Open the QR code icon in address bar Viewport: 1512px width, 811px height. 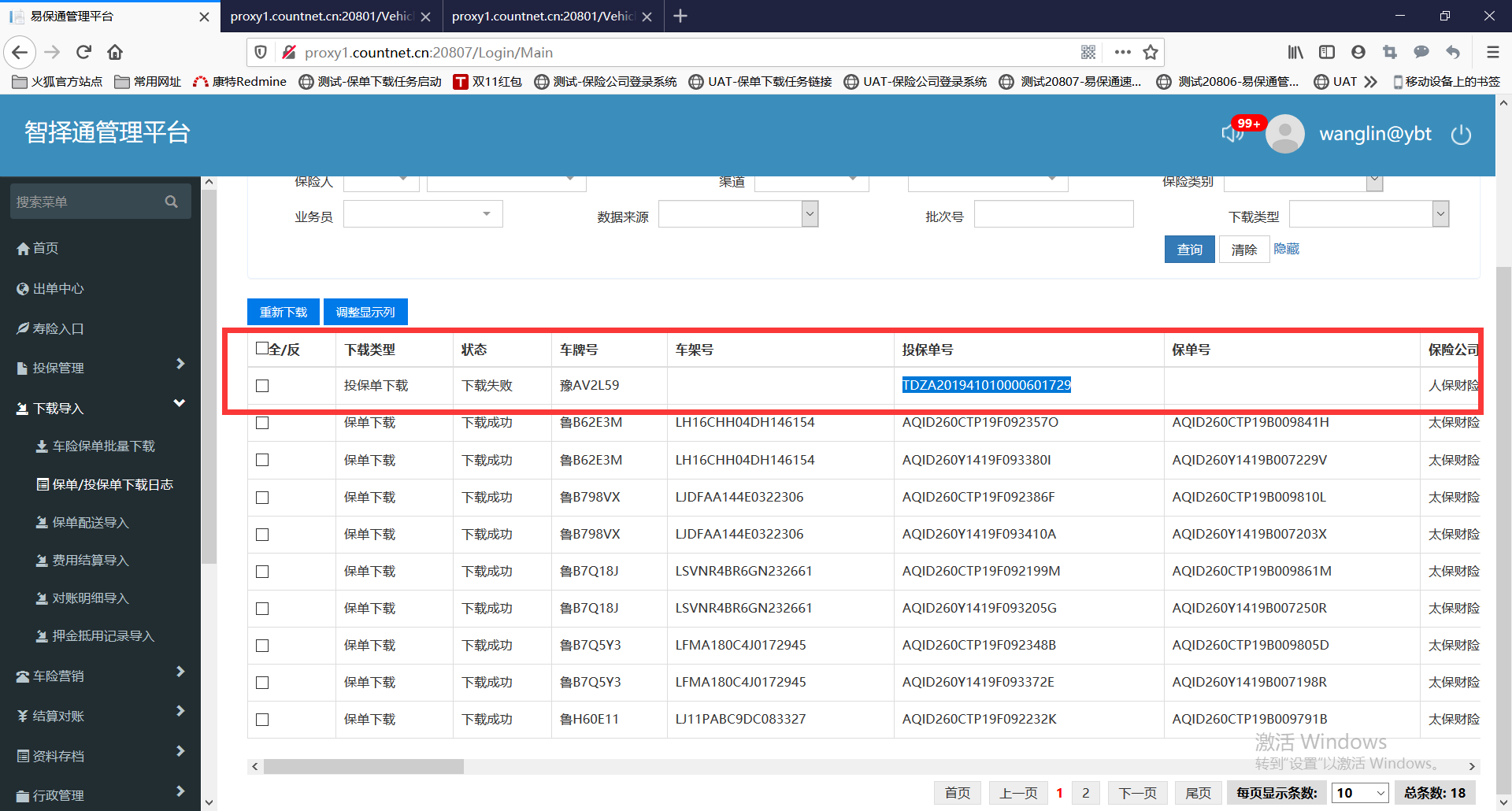tap(1088, 53)
